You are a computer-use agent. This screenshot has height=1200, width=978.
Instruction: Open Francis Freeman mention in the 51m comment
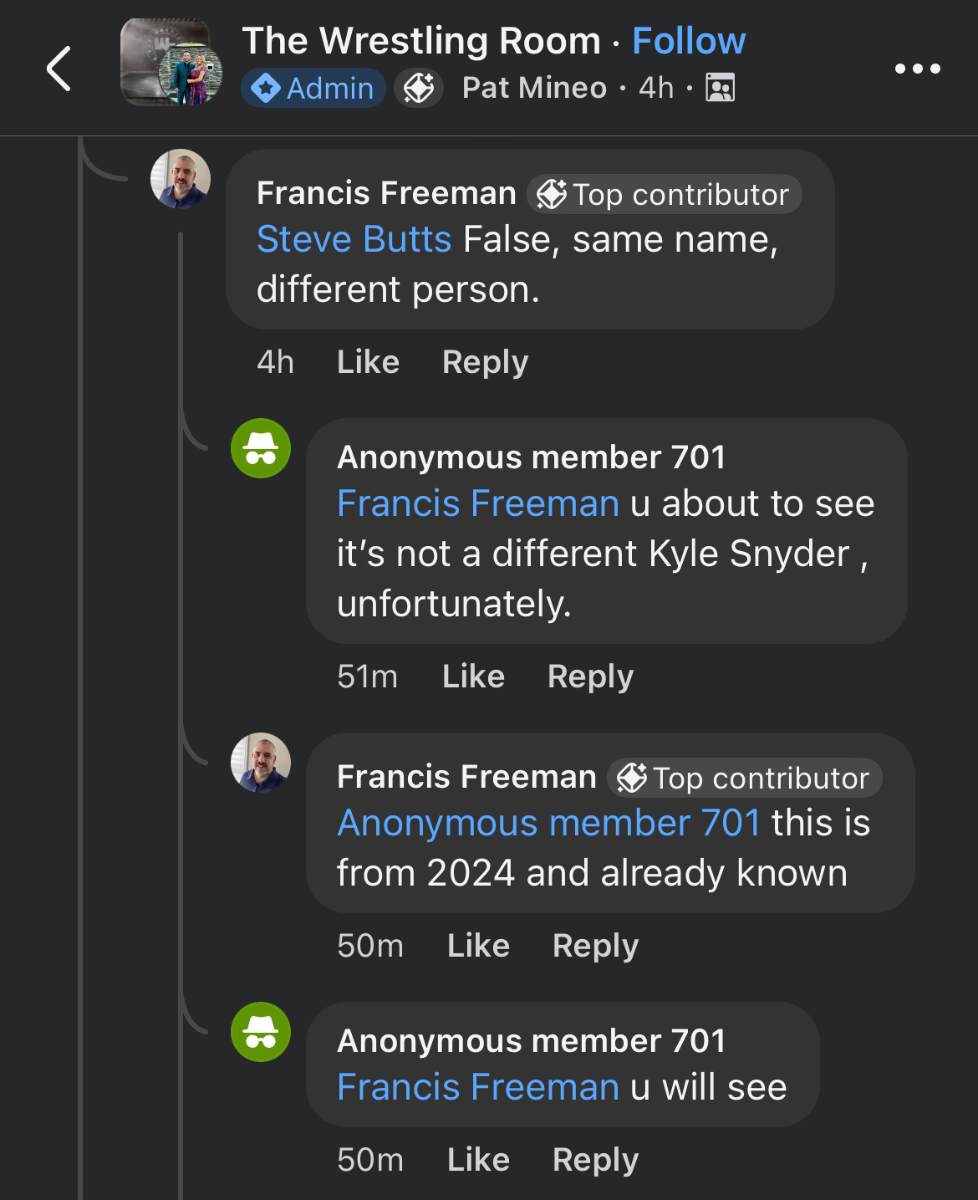pos(478,504)
